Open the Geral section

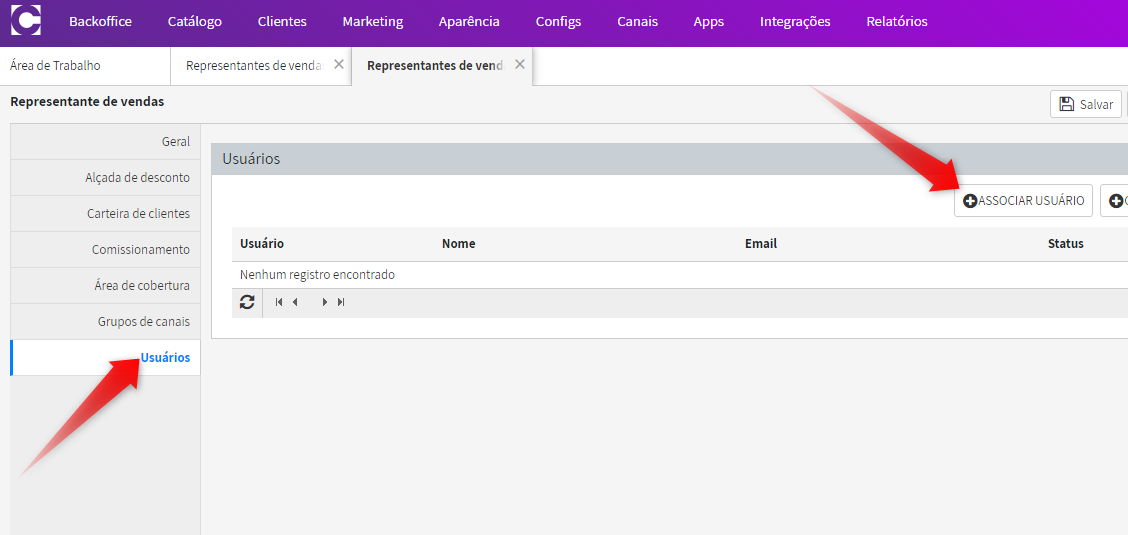tap(105, 142)
